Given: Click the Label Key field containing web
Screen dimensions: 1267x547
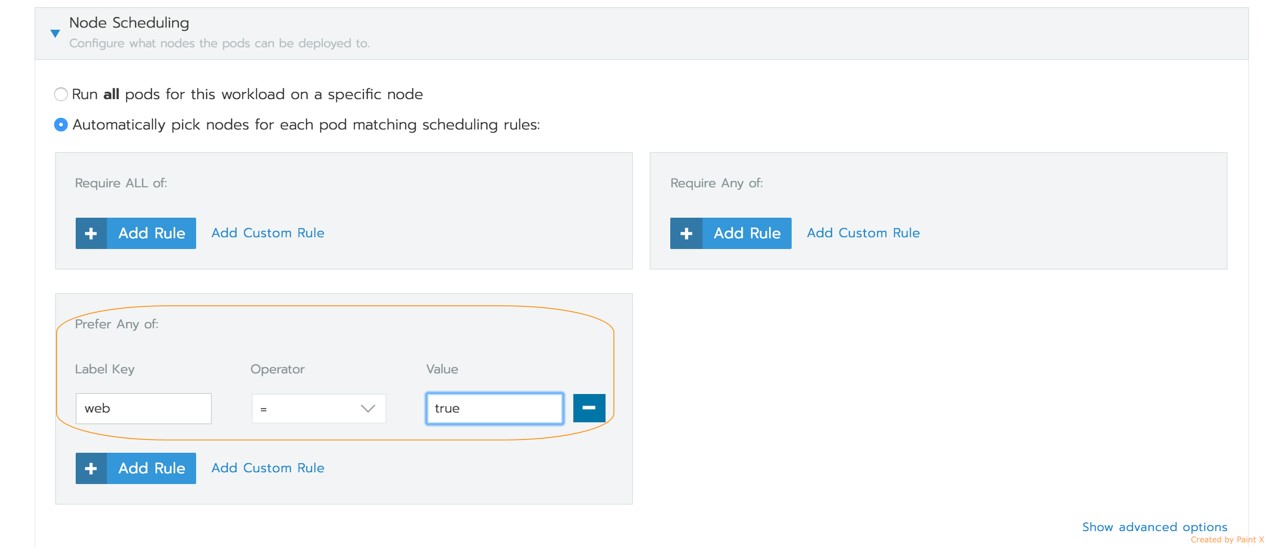Looking at the screenshot, I should click(x=143, y=408).
